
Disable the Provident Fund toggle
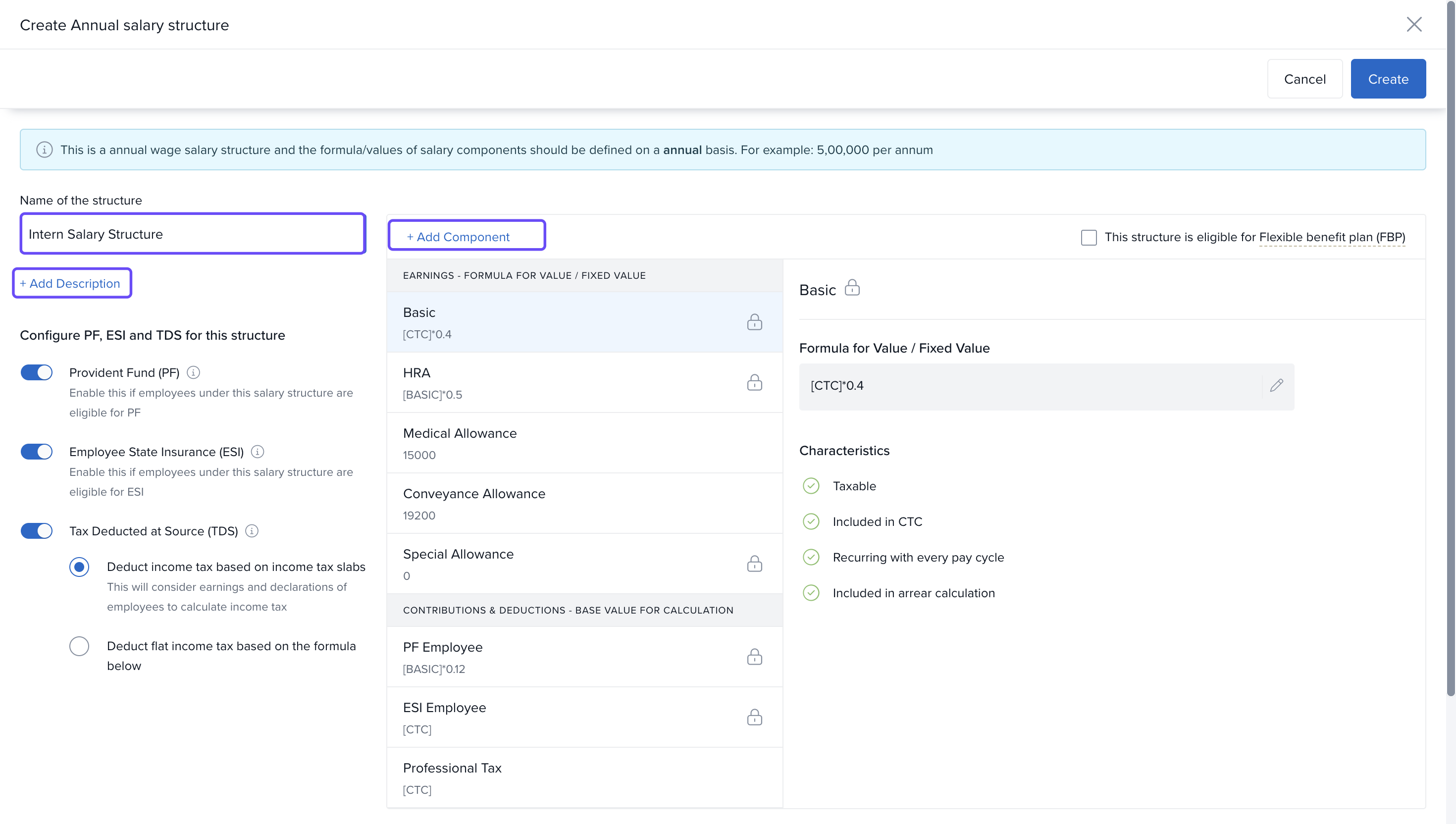point(37,372)
